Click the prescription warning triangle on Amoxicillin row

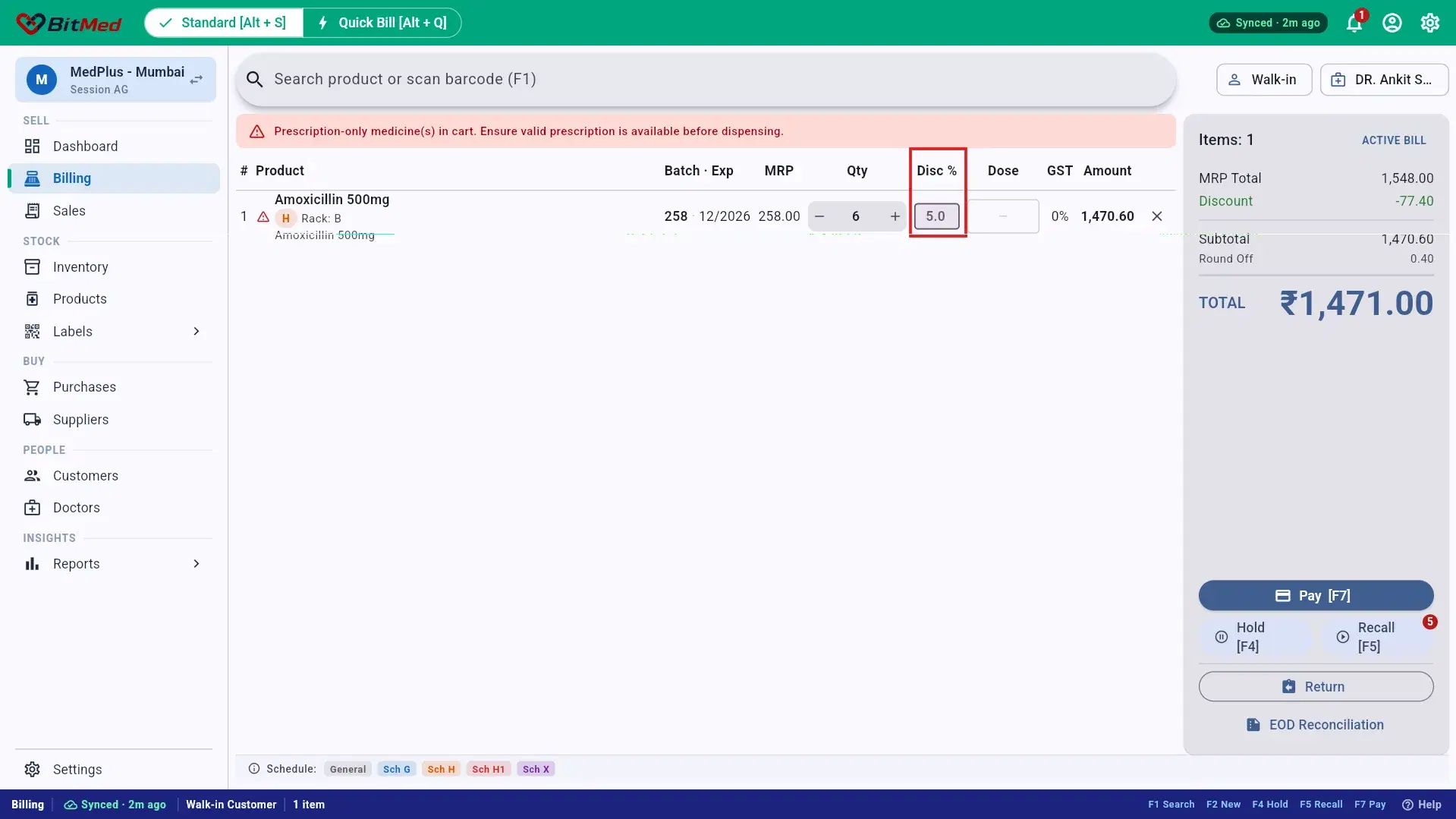tap(263, 217)
